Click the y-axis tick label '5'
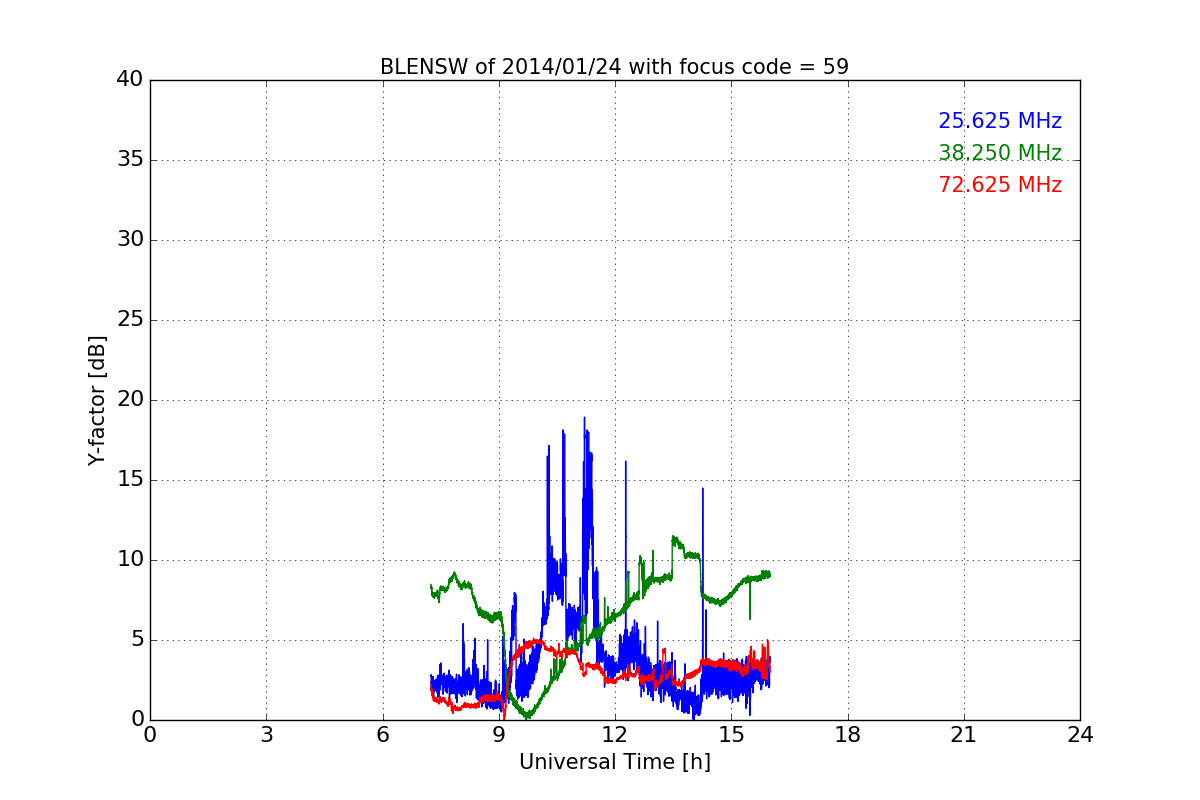This screenshot has height=800, width=1200. tap(137, 640)
